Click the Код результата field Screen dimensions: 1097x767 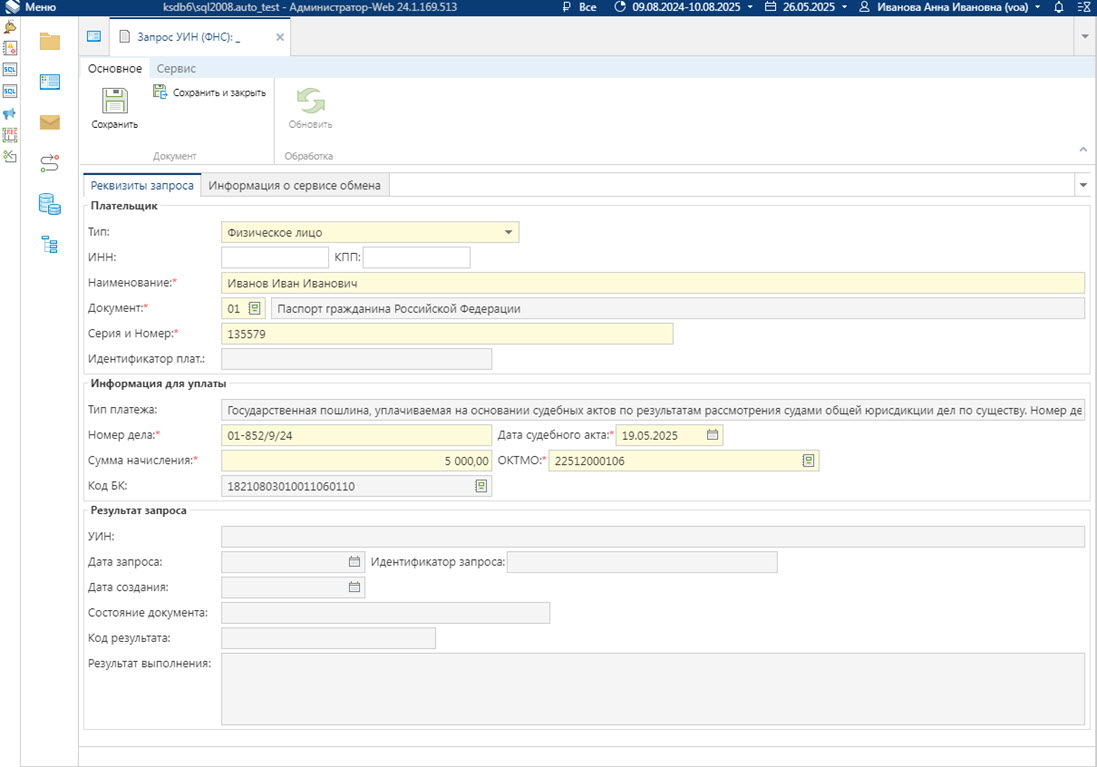pos(328,638)
